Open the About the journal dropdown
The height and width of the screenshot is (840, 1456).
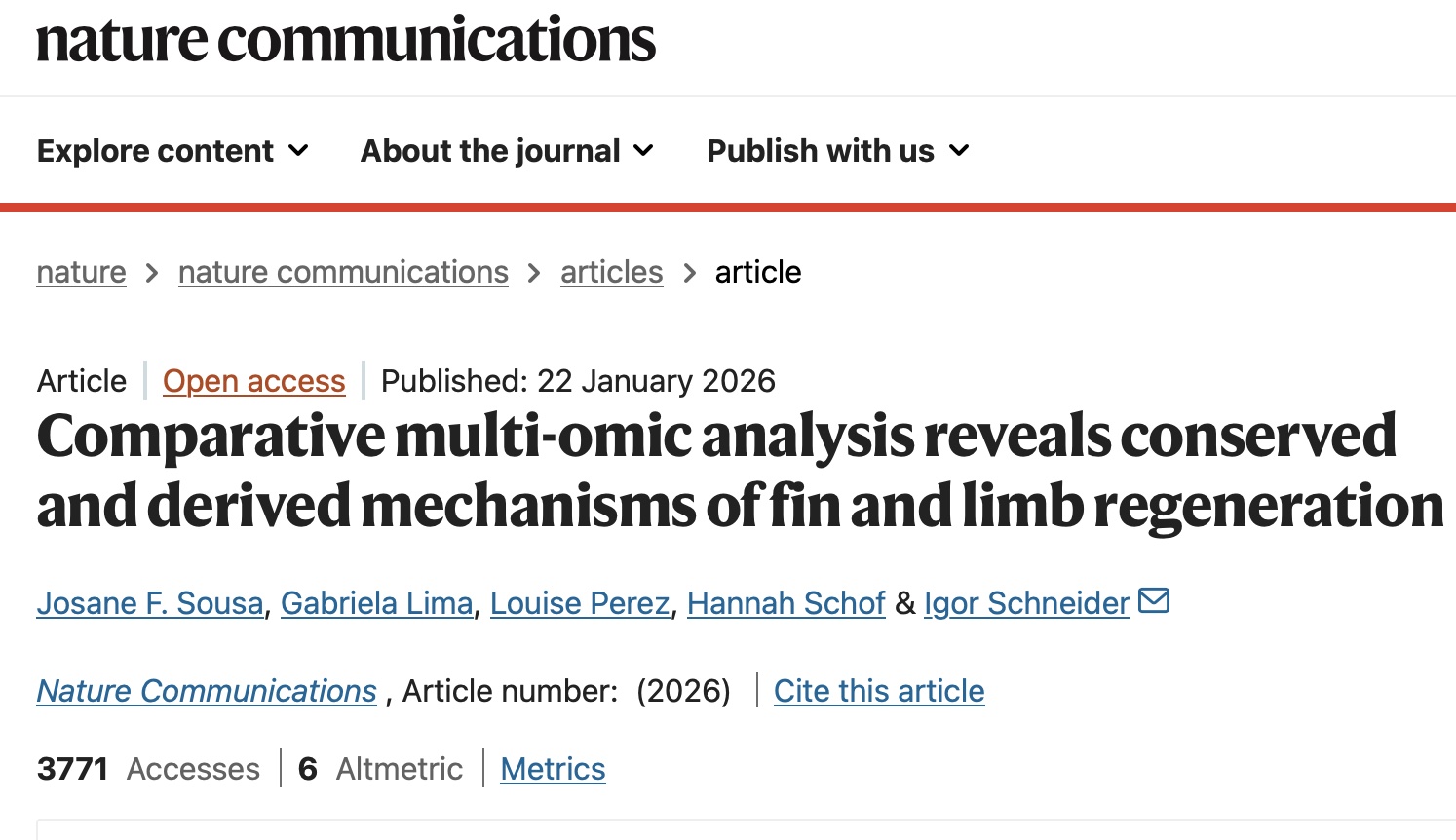point(505,150)
